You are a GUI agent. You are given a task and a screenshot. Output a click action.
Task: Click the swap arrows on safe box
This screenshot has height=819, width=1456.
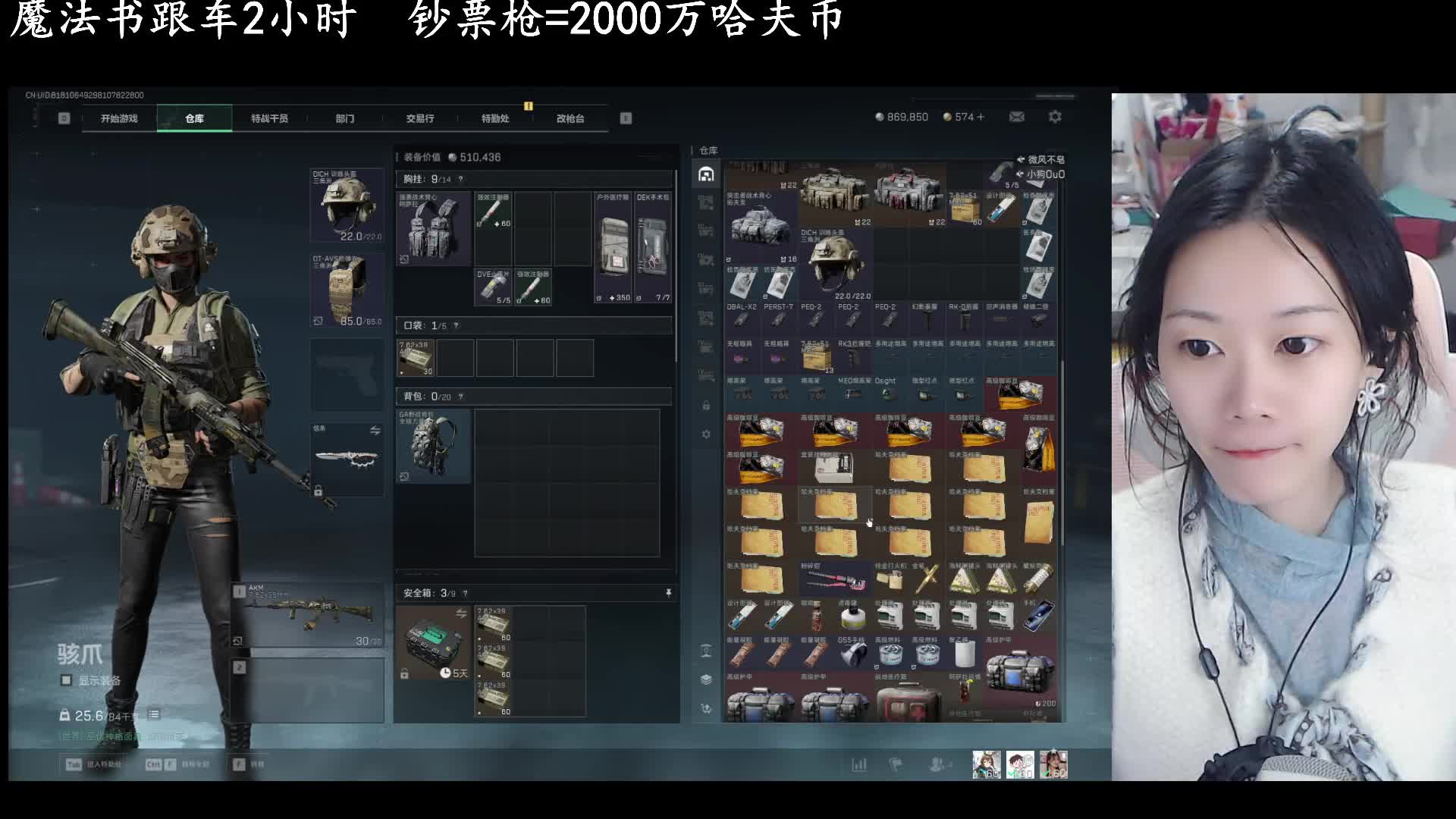[x=461, y=613]
